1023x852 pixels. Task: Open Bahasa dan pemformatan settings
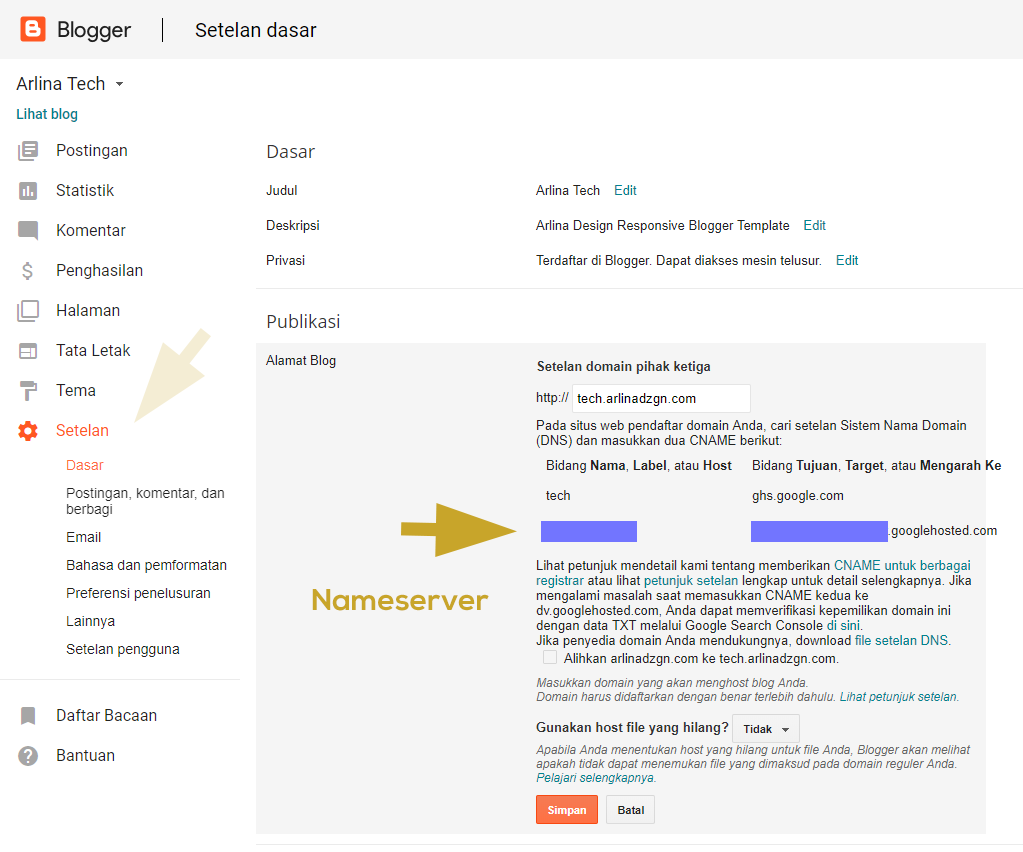pyautogui.click(x=146, y=565)
